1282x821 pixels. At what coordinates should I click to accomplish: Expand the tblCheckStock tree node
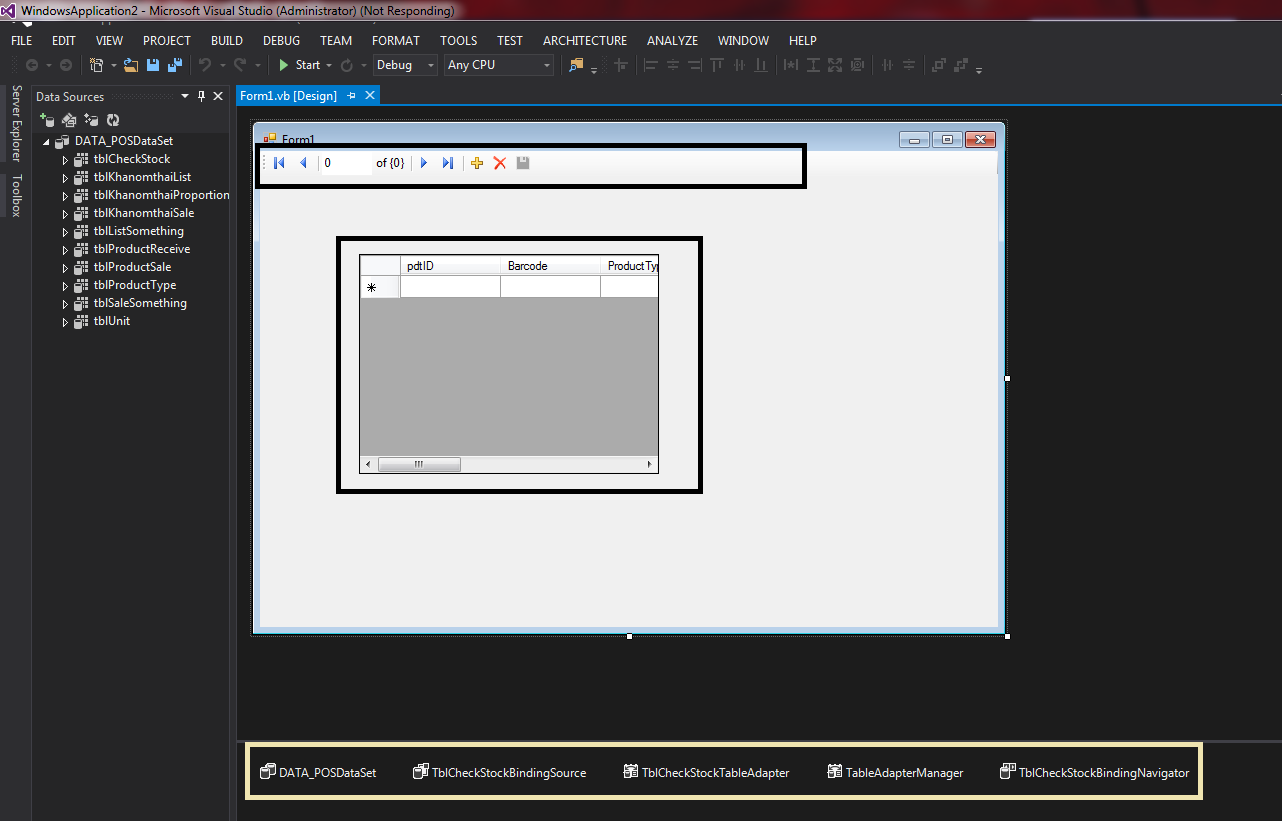click(x=65, y=160)
